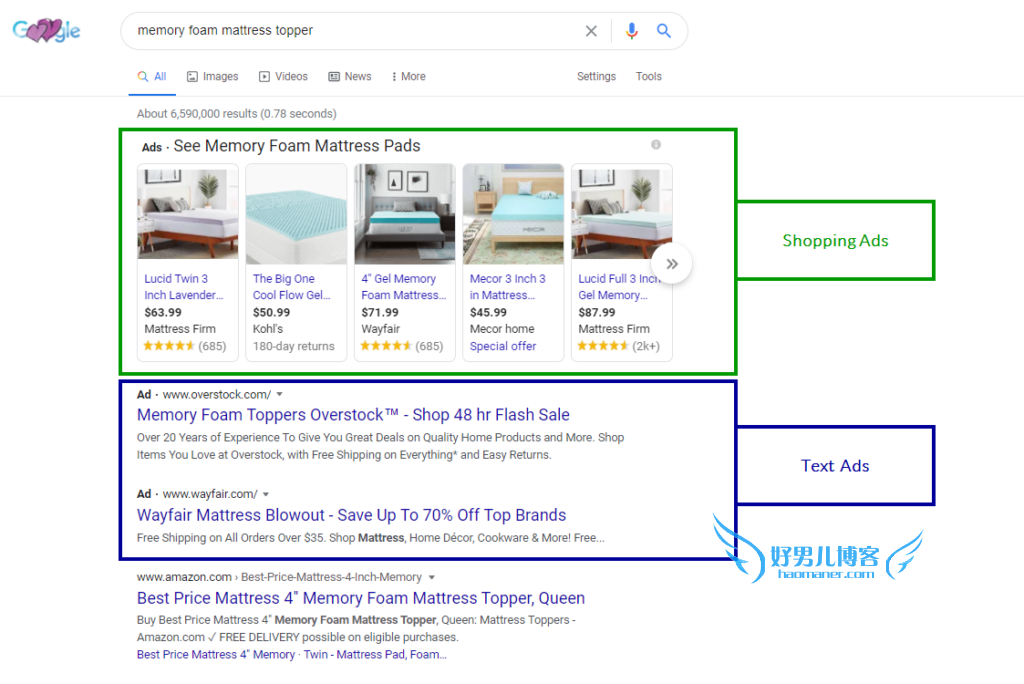The height and width of the screenshot is (684, 1024).
Task: Expand the wayfair.com ad dropdown arrow
Action: (x=266, y=494)
